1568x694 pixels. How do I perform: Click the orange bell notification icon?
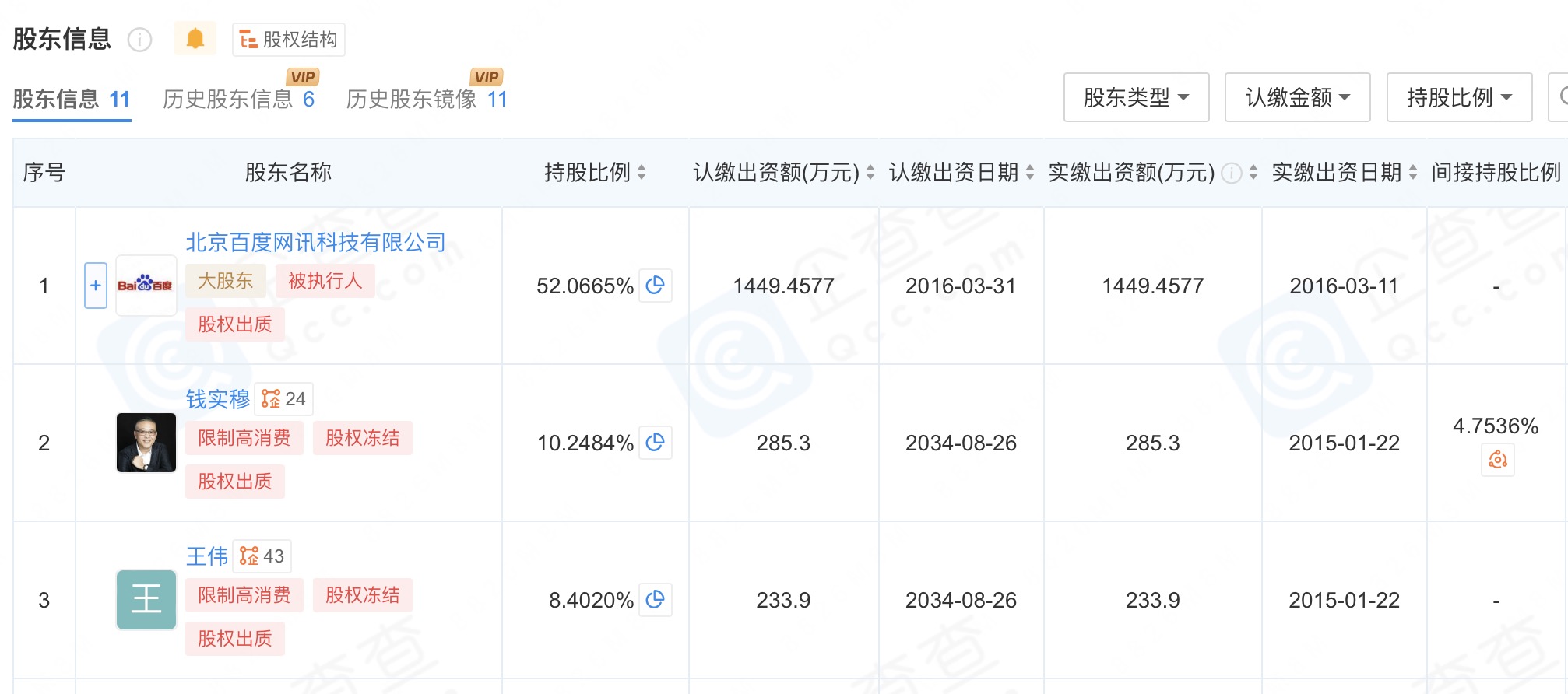coord(195,38)
